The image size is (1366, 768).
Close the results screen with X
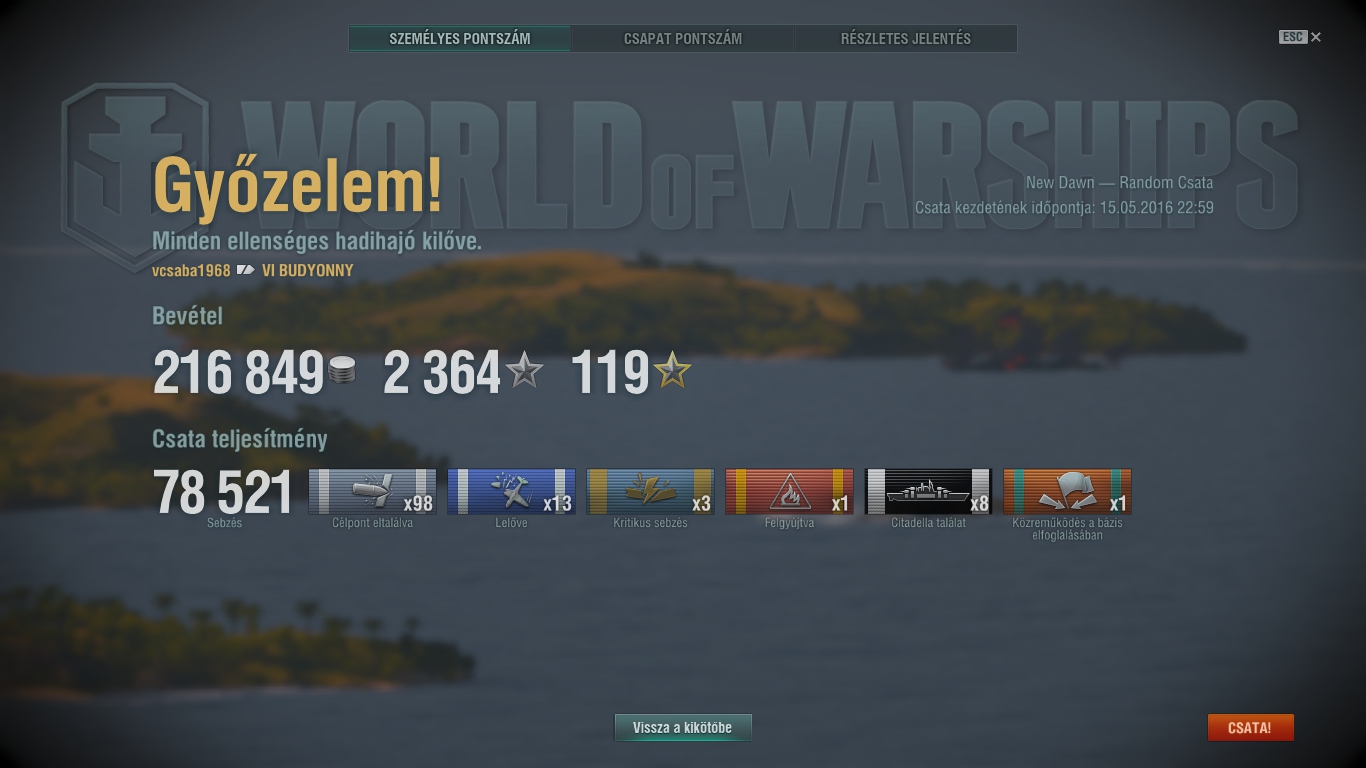point(1316,37)
